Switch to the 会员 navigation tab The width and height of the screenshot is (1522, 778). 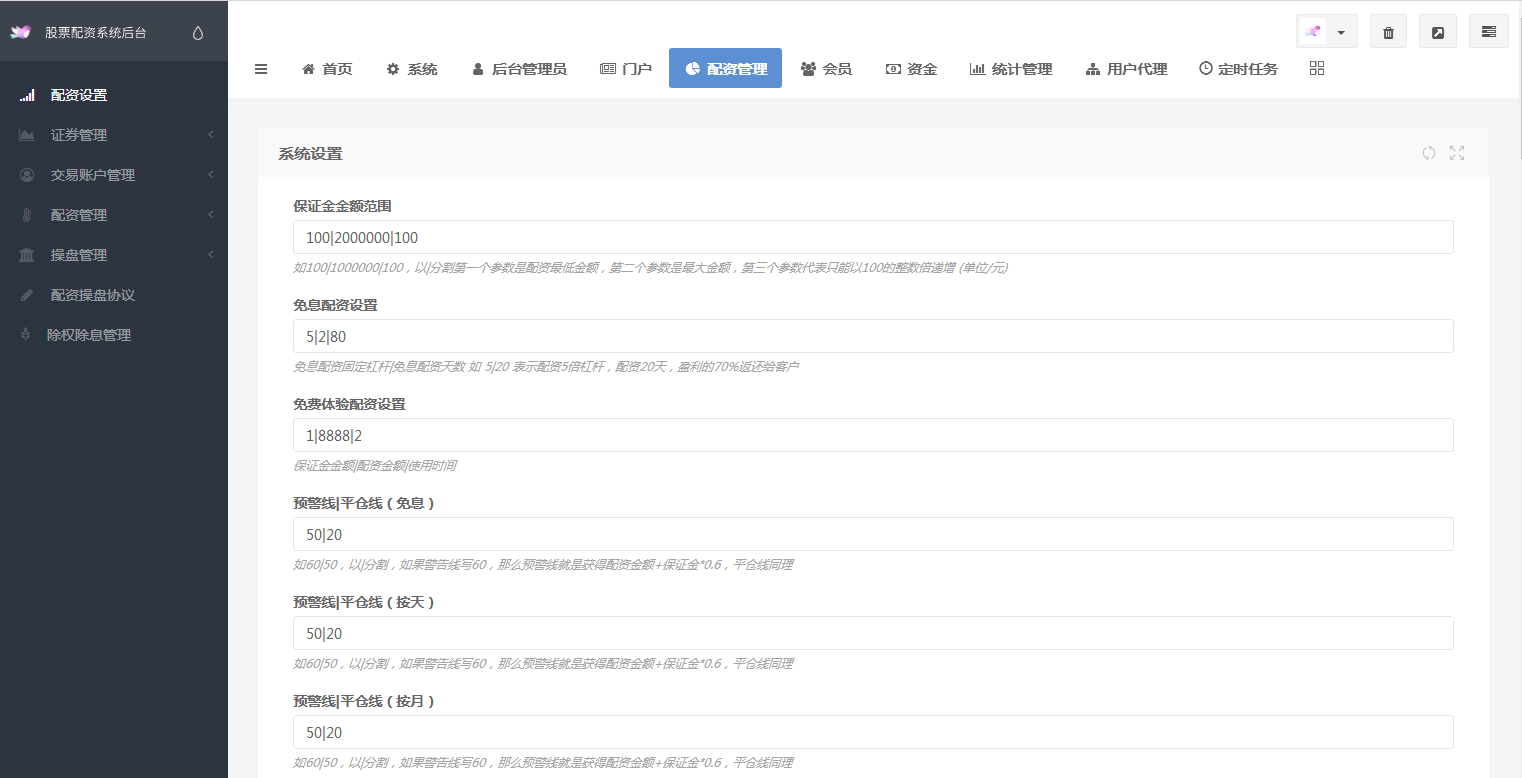[x=827, y=68]
